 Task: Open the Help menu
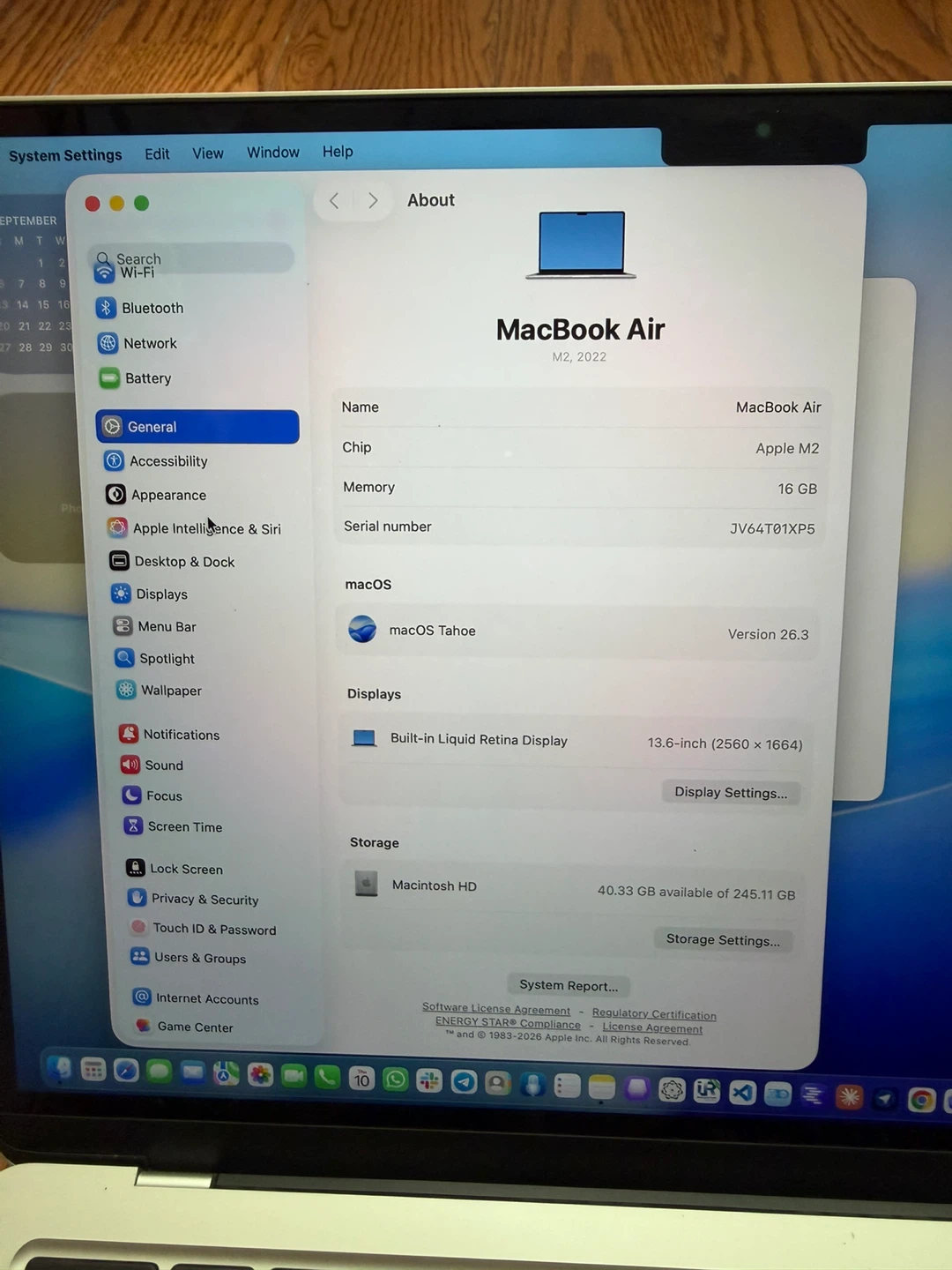pyautogui.click(x=338, y=152)
